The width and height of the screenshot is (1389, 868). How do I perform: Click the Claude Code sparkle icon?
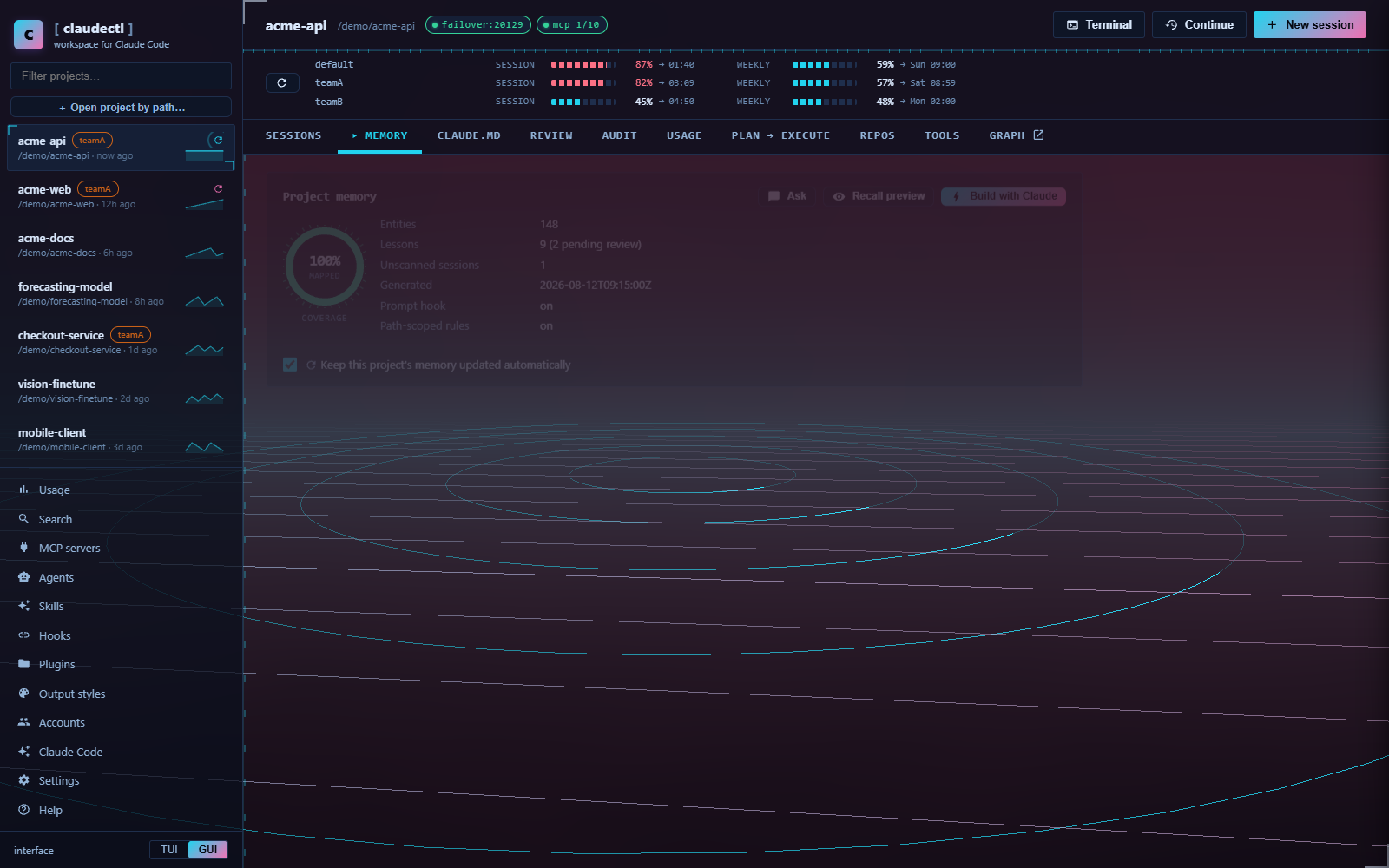coord(23,752)
